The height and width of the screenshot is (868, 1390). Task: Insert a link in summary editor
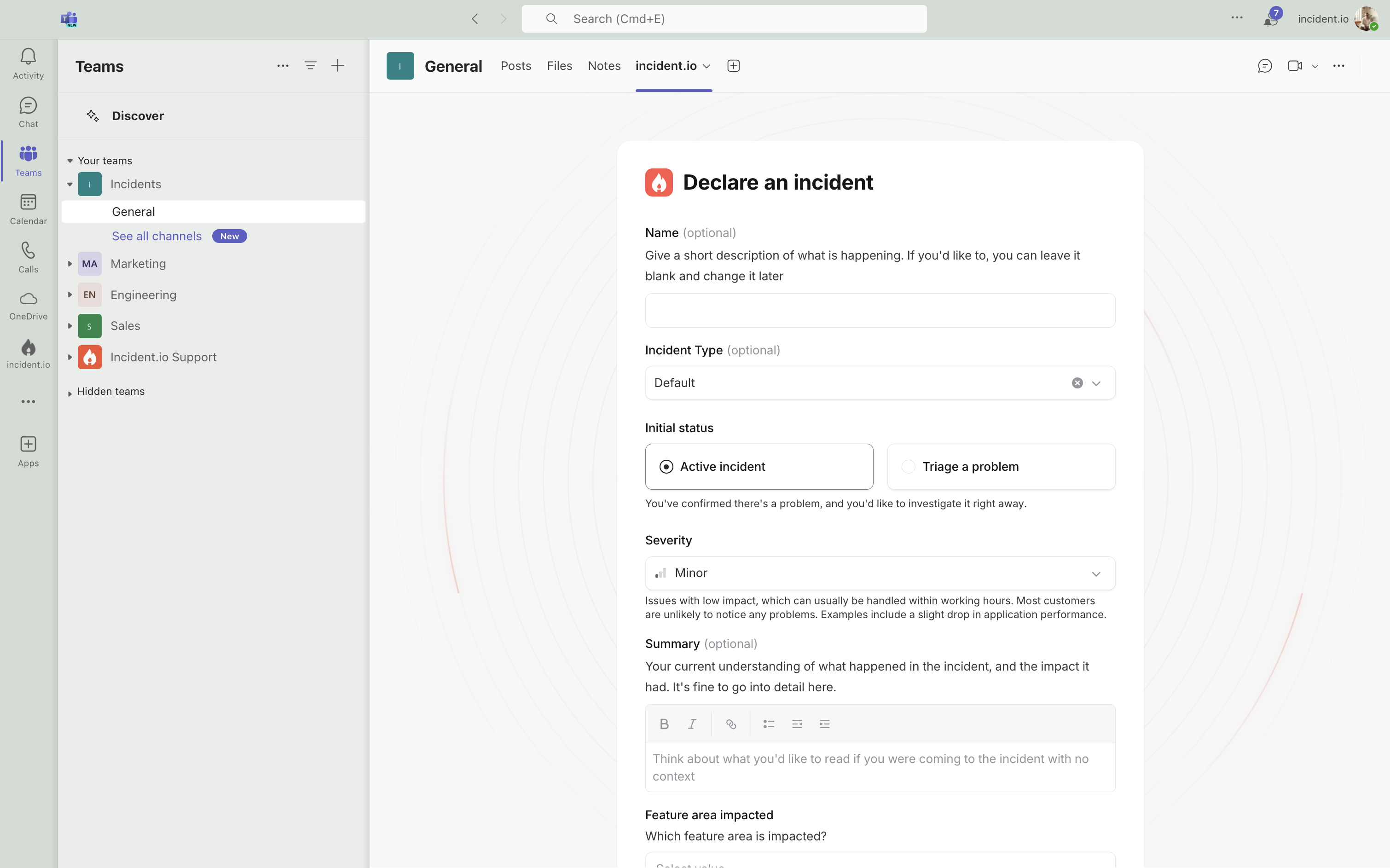point(731,724)
